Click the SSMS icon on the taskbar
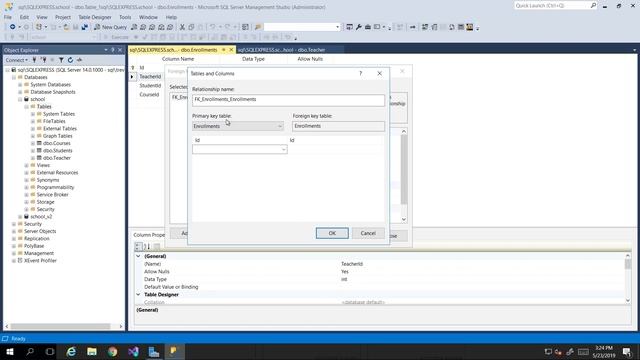The width and height of the screenshot is (640, 360). pos(174,351)
